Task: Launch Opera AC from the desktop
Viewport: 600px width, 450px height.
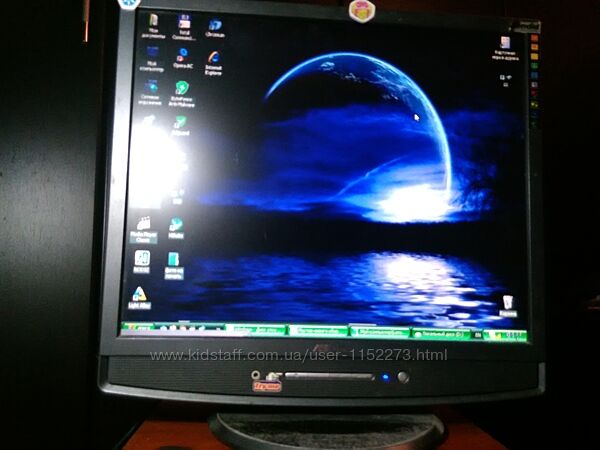Action: tap(183, 57)
